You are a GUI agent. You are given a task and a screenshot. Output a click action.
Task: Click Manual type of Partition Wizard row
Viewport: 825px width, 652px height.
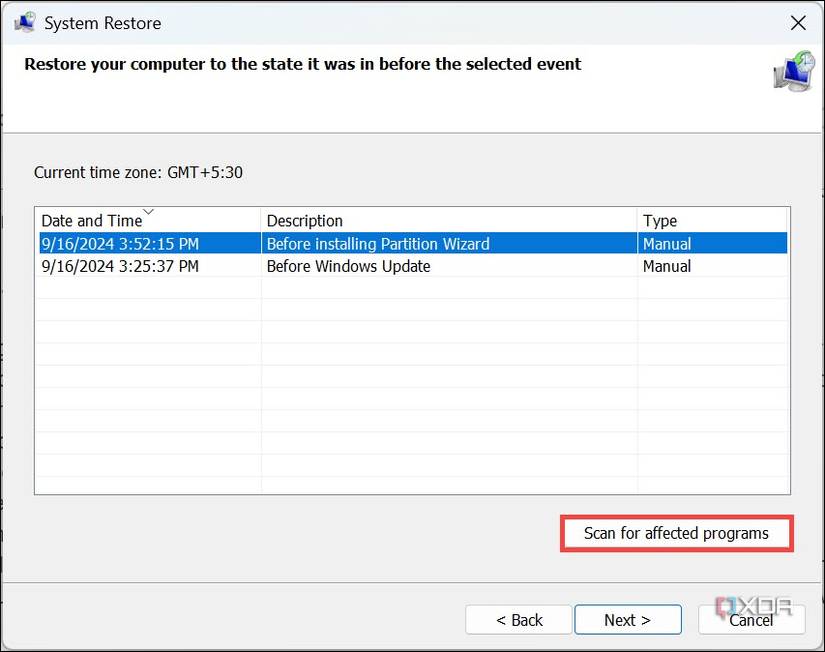coord(667,244)
